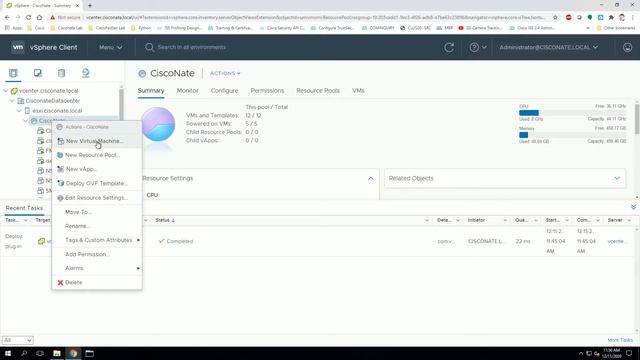Open Task View on taskbar
Image resolution: width=640 pixels, height=360 pixels.
(x=40, y=353)
